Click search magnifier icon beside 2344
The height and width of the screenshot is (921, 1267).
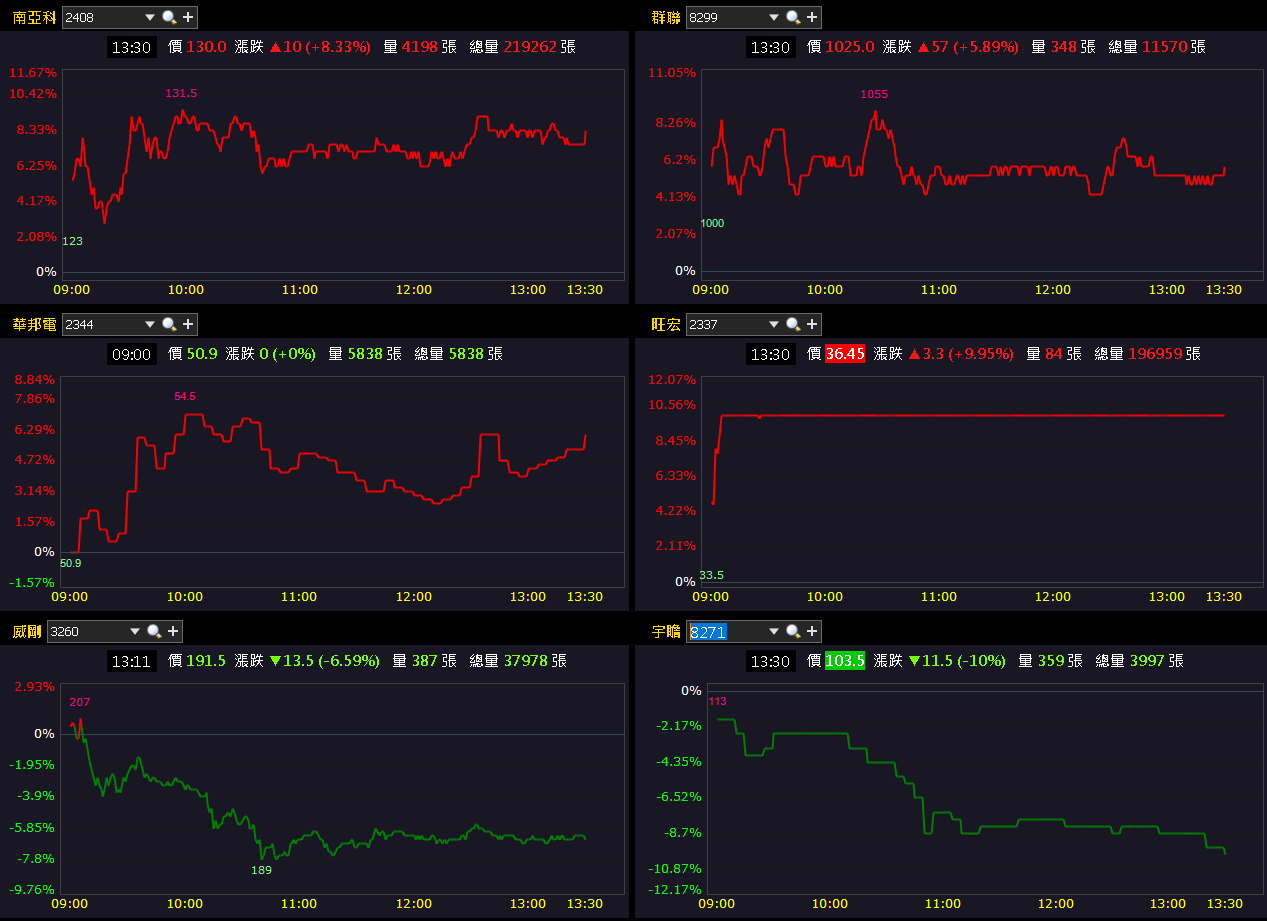(169, 324)
